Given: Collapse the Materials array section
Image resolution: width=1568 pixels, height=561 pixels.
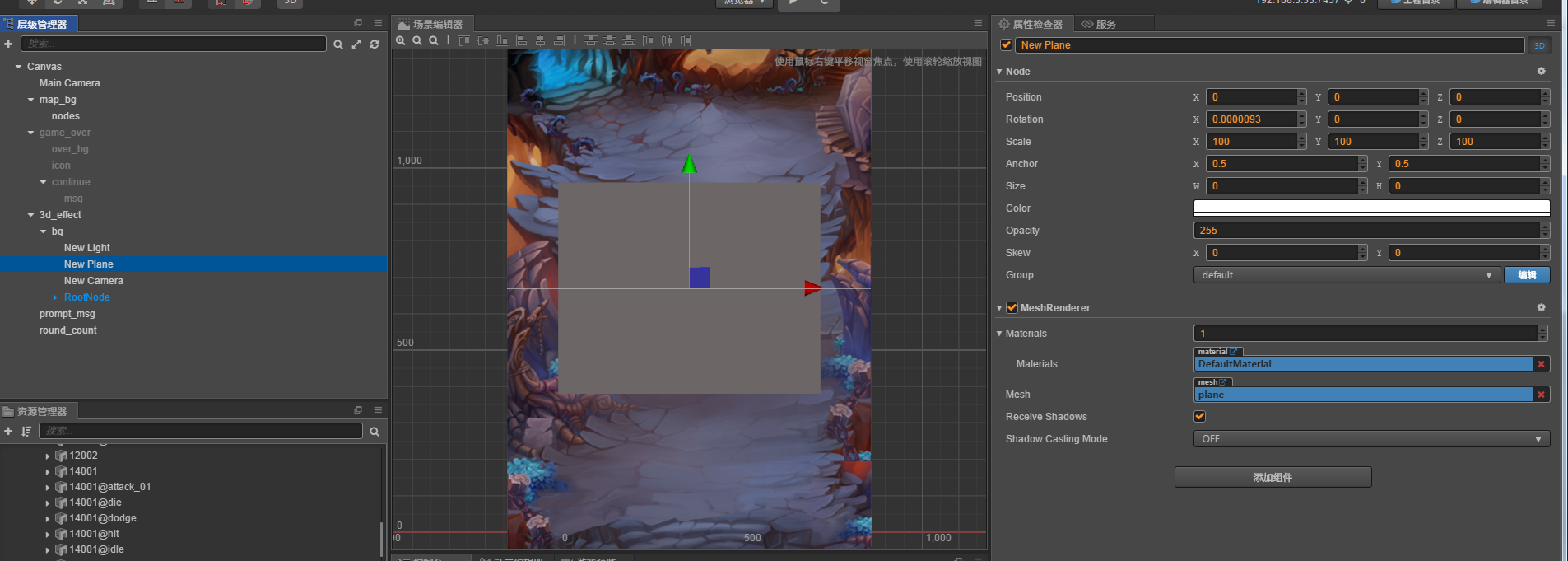Looking at the screenshot, I should coord(999,334).
